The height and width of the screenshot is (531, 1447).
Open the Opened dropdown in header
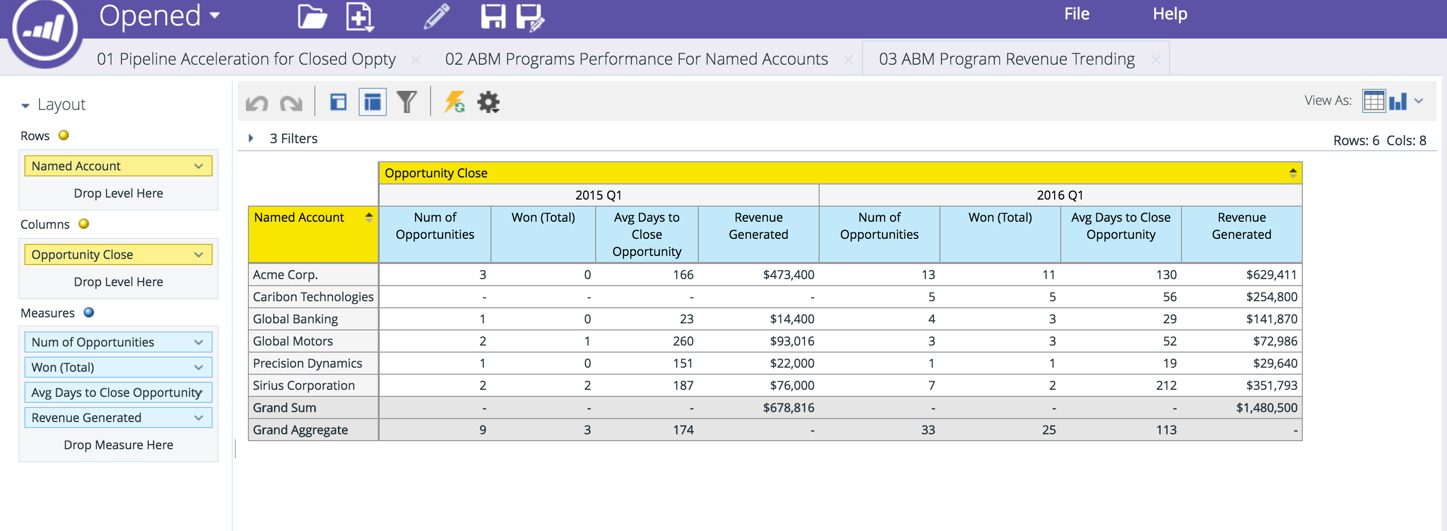point(160,16)
